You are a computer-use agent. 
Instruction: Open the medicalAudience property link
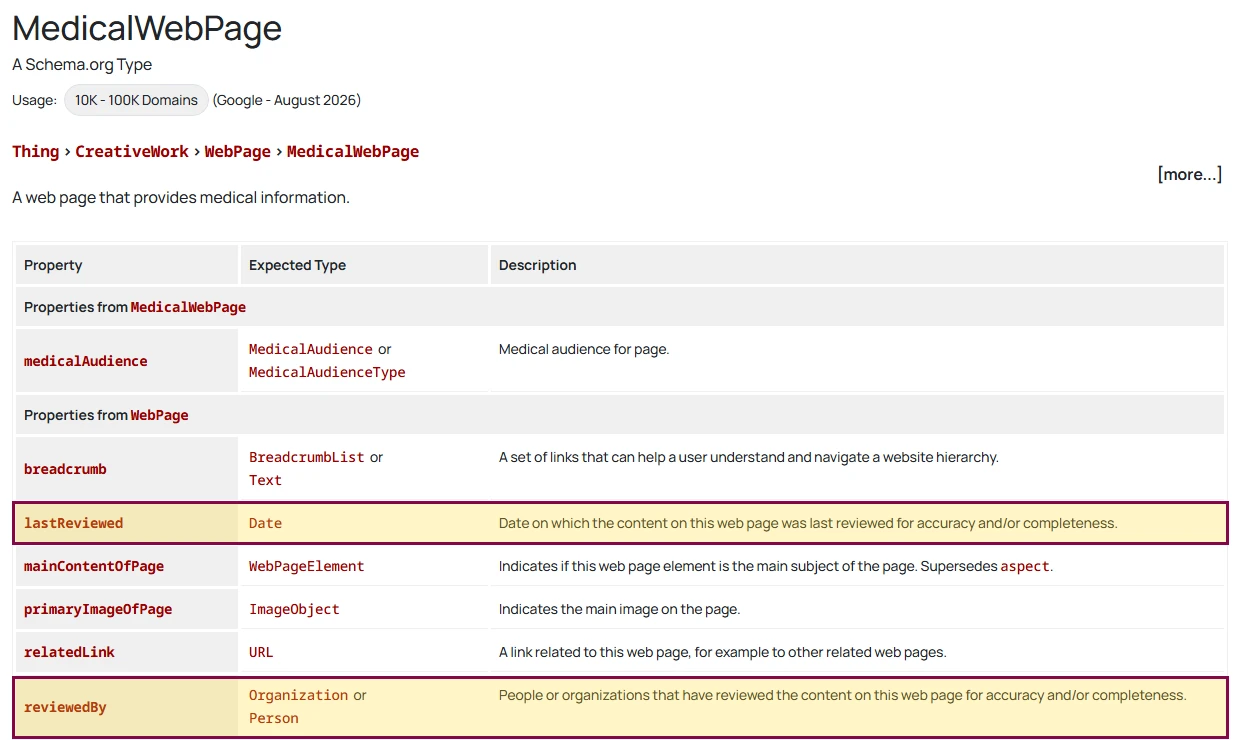tap(86, 361)
